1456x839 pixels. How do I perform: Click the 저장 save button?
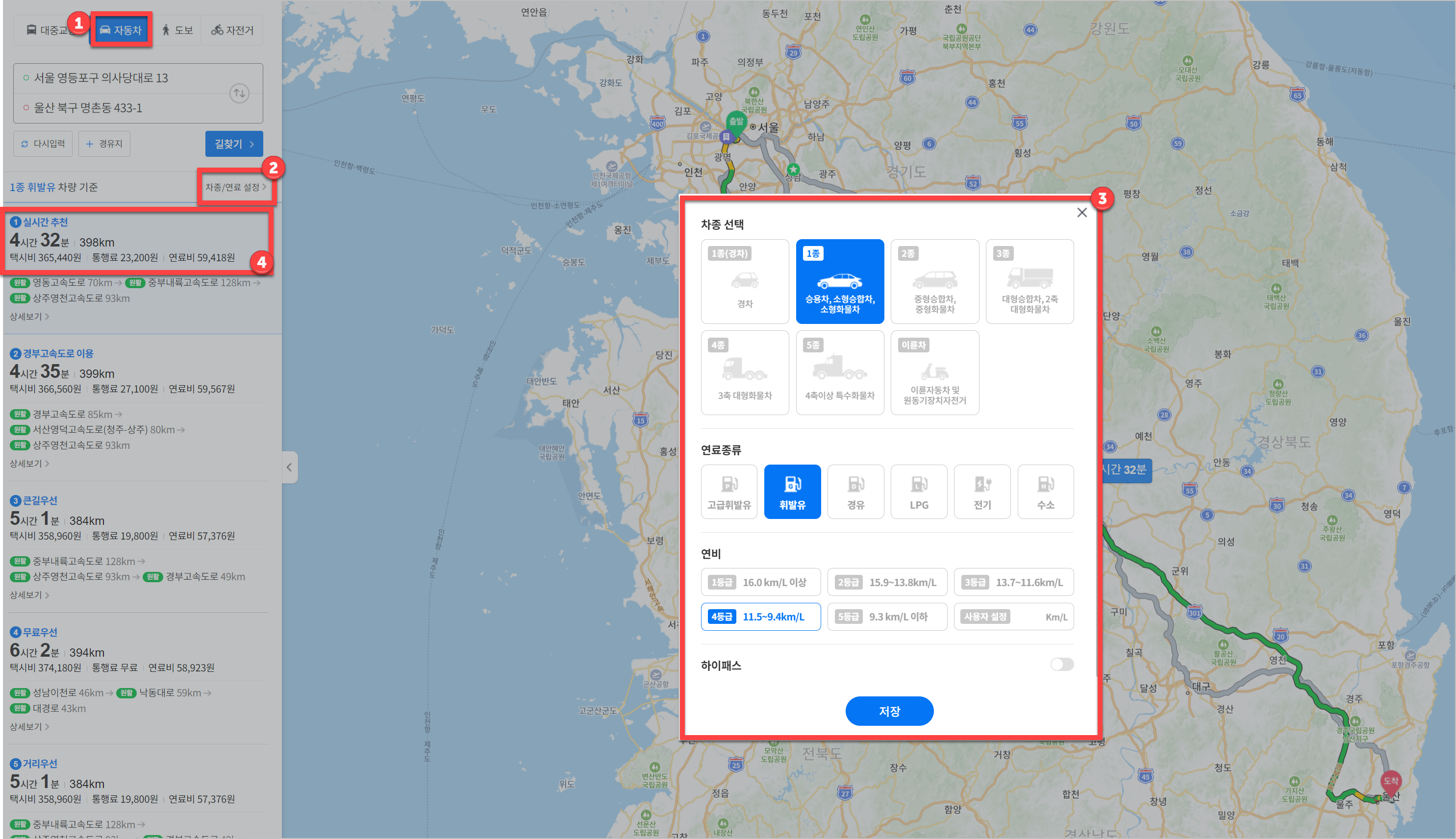tap(889, 711)
